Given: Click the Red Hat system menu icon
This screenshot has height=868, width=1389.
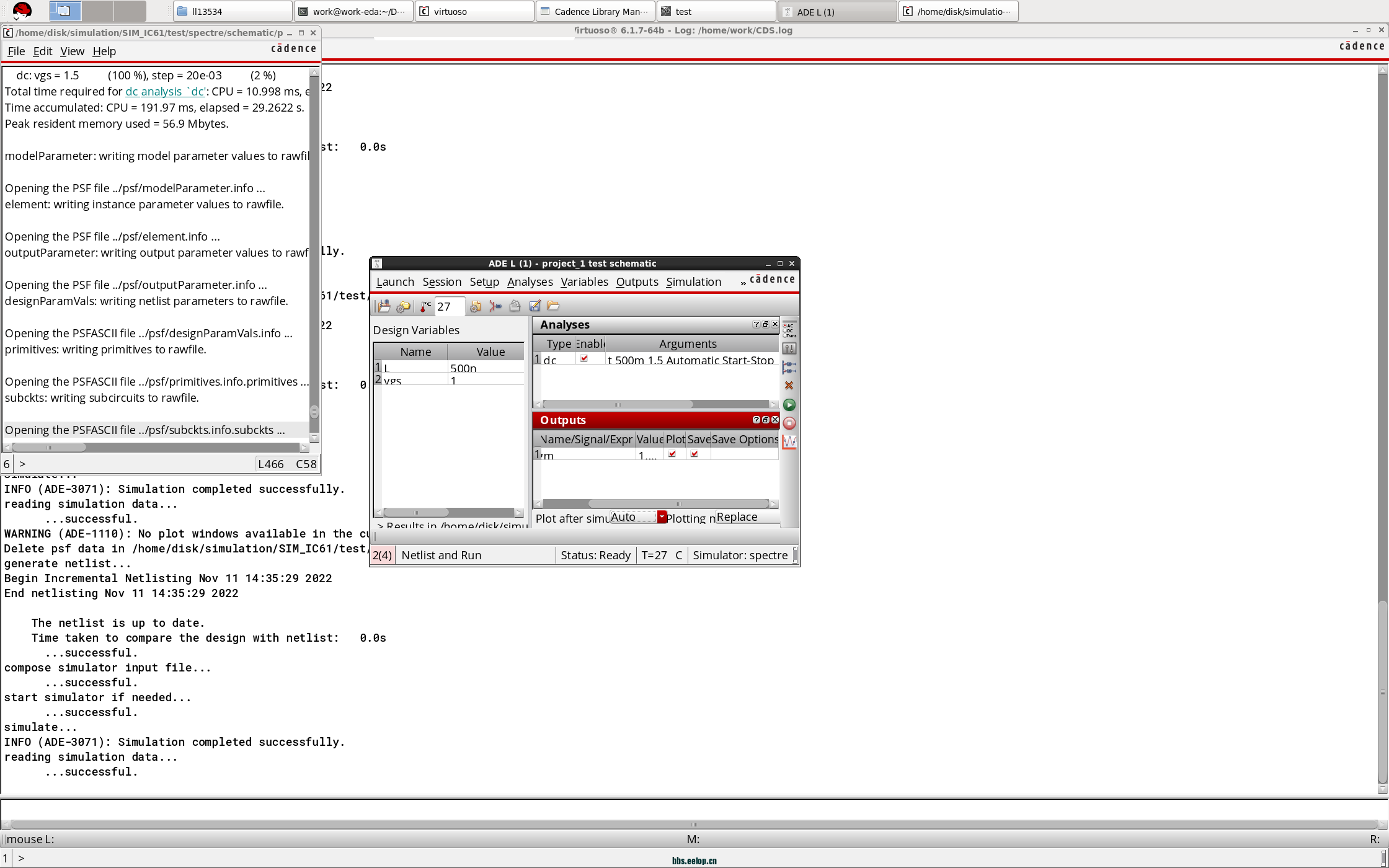Looking at the screenshot, I should pyautogui.click(x=22, y=11).
